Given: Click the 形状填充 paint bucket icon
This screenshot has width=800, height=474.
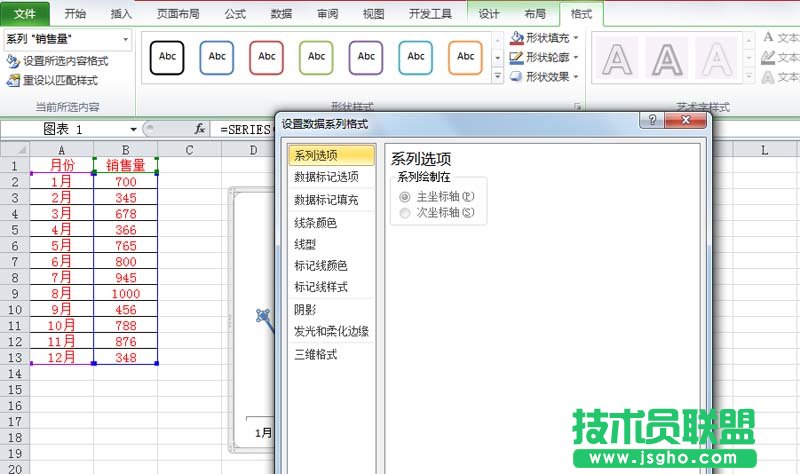Looking at the screenshot, I should point(517,38).
